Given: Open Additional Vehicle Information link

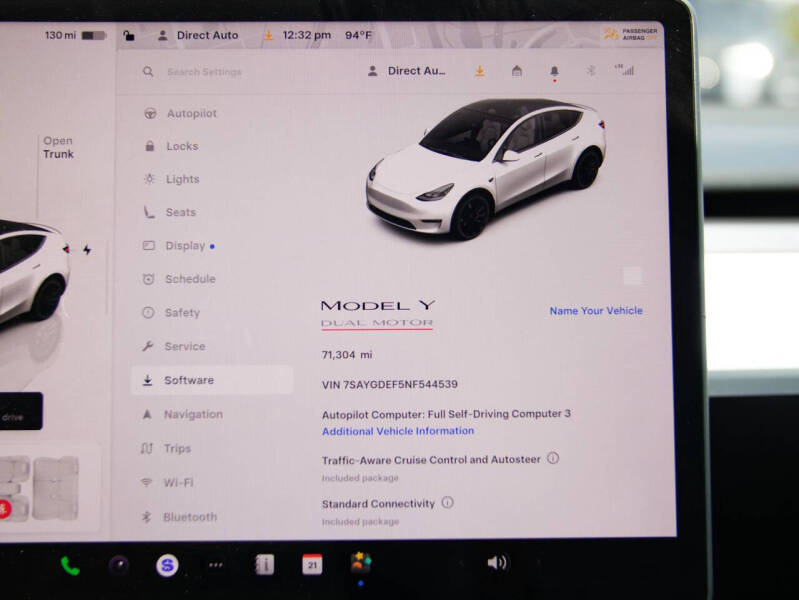Looking at the screenshot, I should point(398,431).
